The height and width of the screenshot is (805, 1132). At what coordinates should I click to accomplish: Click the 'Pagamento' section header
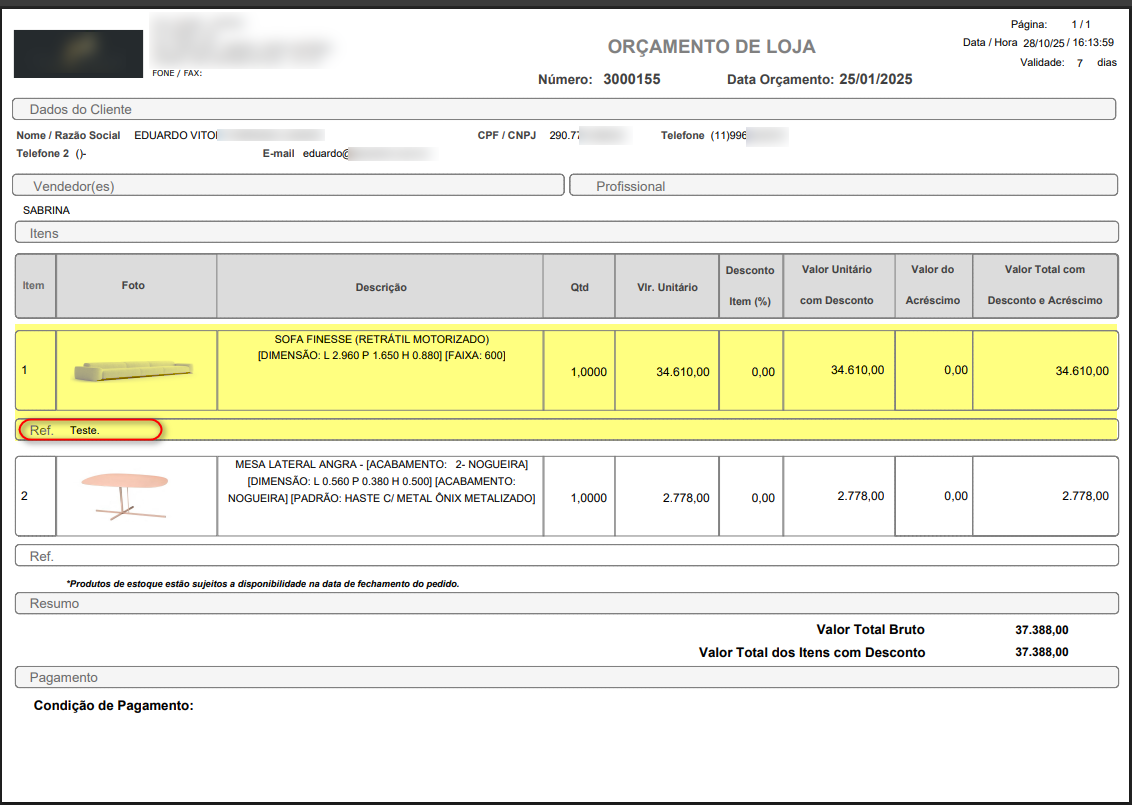[x=566, y=677]
